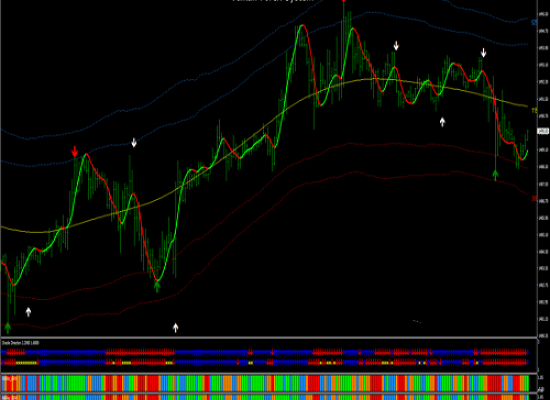Click the Oracle Direction indicator label

[21, 343]
